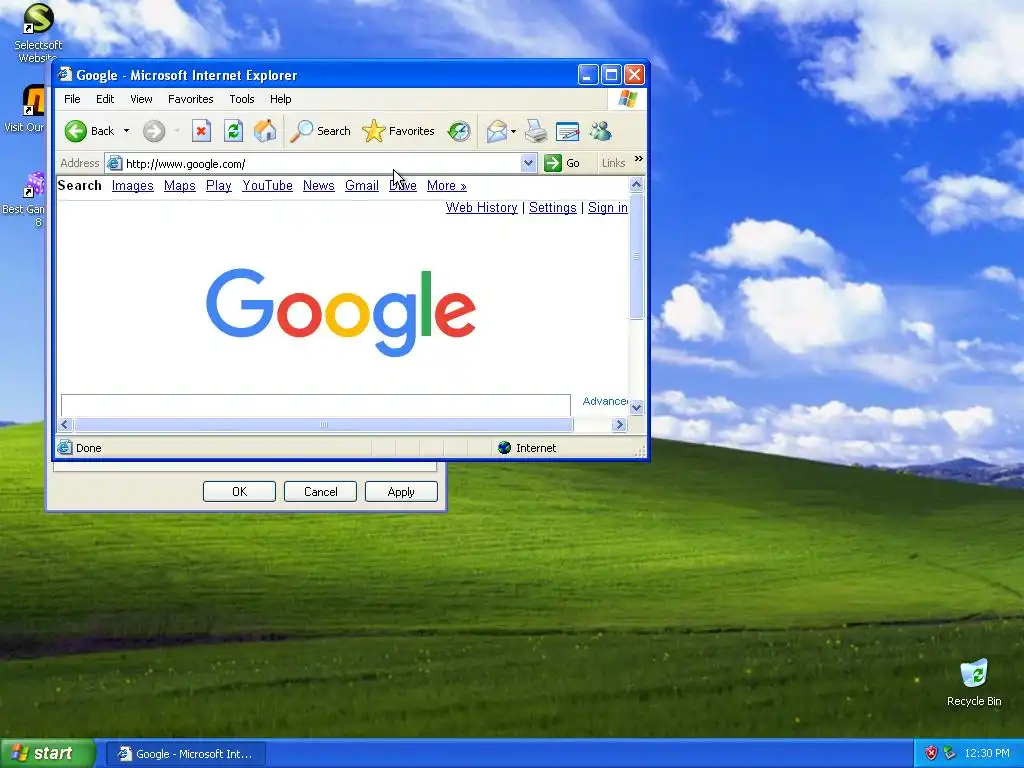
Task: Go to the Home page icon
Action: 264,131
